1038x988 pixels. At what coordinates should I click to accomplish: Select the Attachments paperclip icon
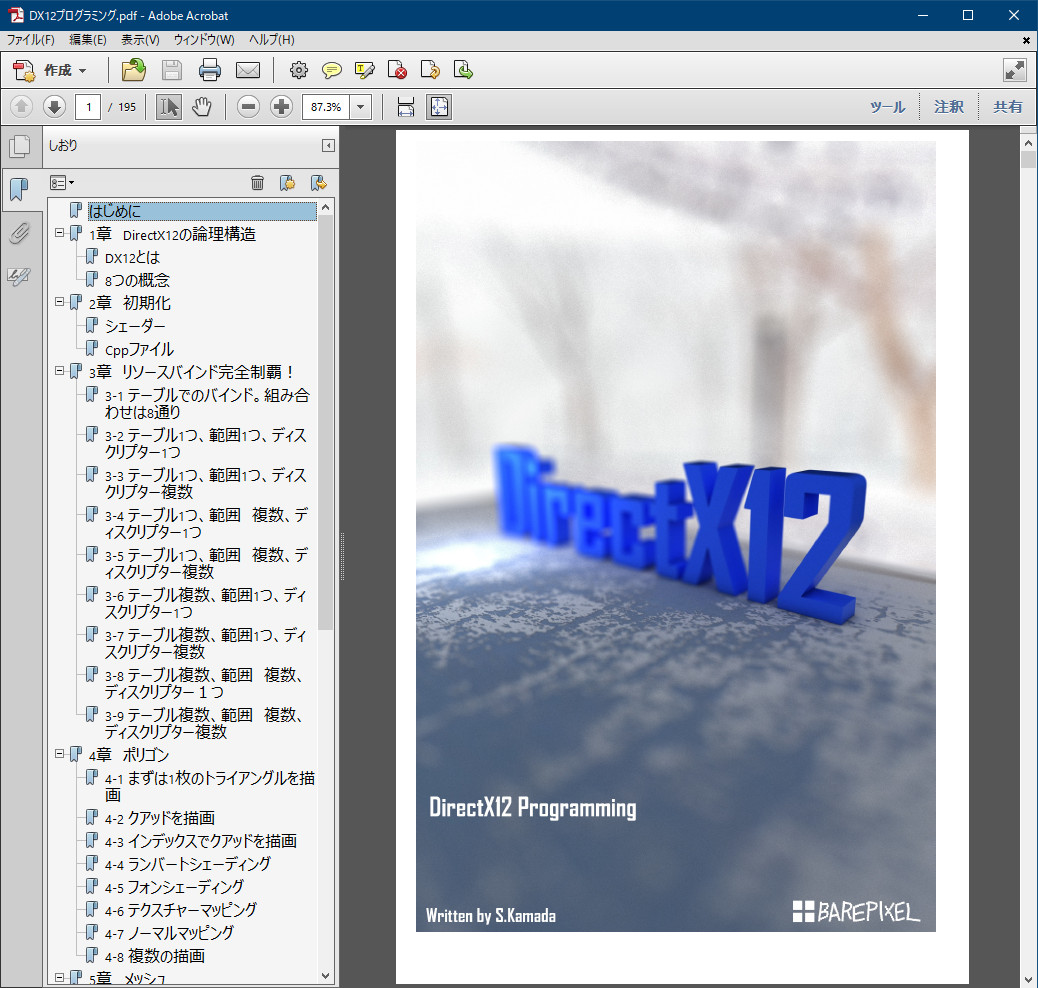(21, 233)
